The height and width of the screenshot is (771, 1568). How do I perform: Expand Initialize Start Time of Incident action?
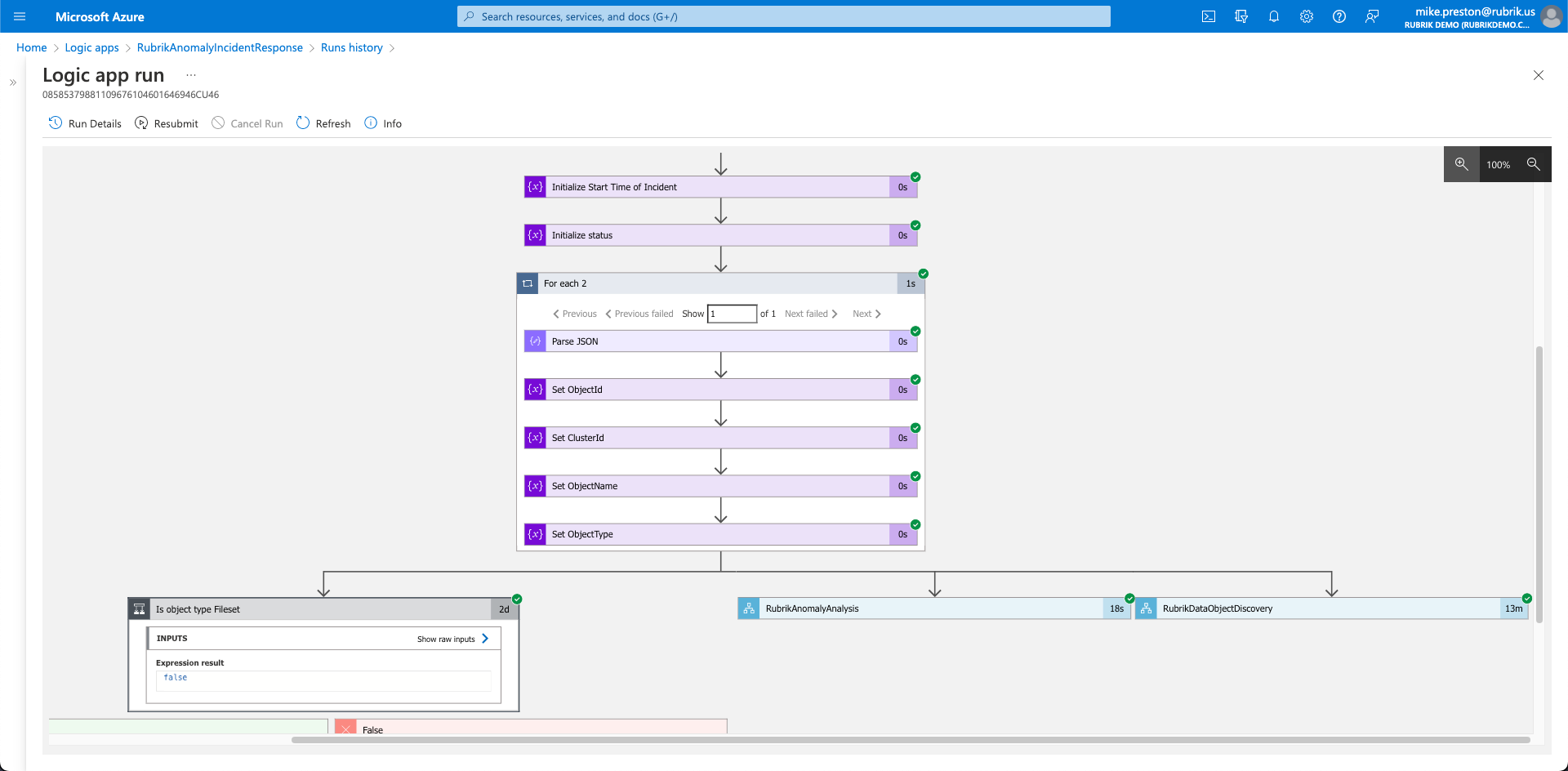click(720, 187)
